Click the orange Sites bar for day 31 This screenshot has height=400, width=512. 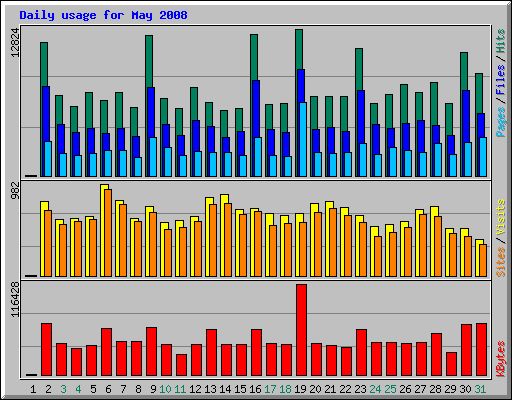[483, 261]
